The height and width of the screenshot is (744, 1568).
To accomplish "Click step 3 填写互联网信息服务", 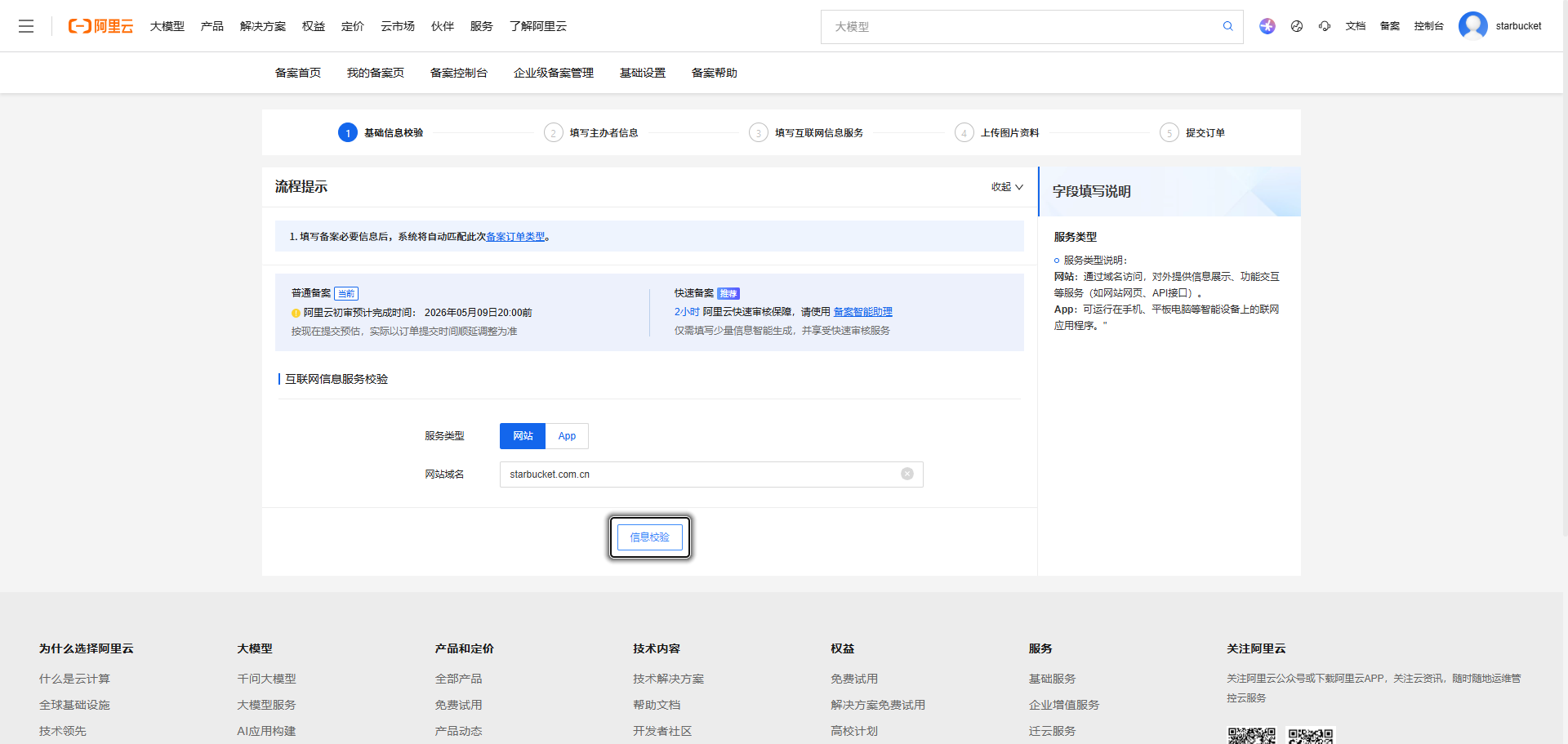I will point(806,132).
